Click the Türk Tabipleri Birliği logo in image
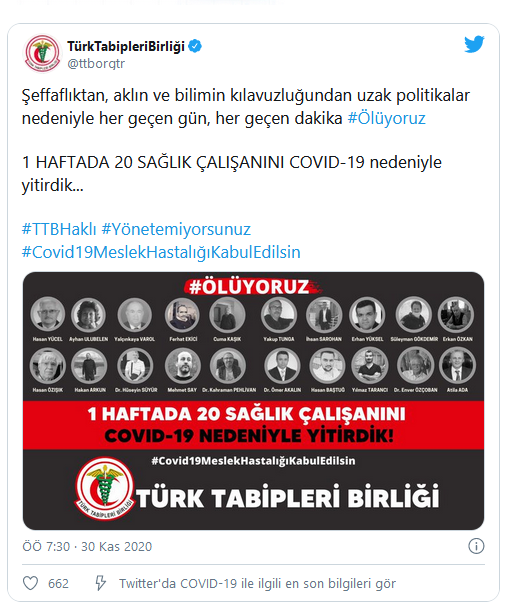The width and height of the screenshot is (522, 606). coord(104,489)
